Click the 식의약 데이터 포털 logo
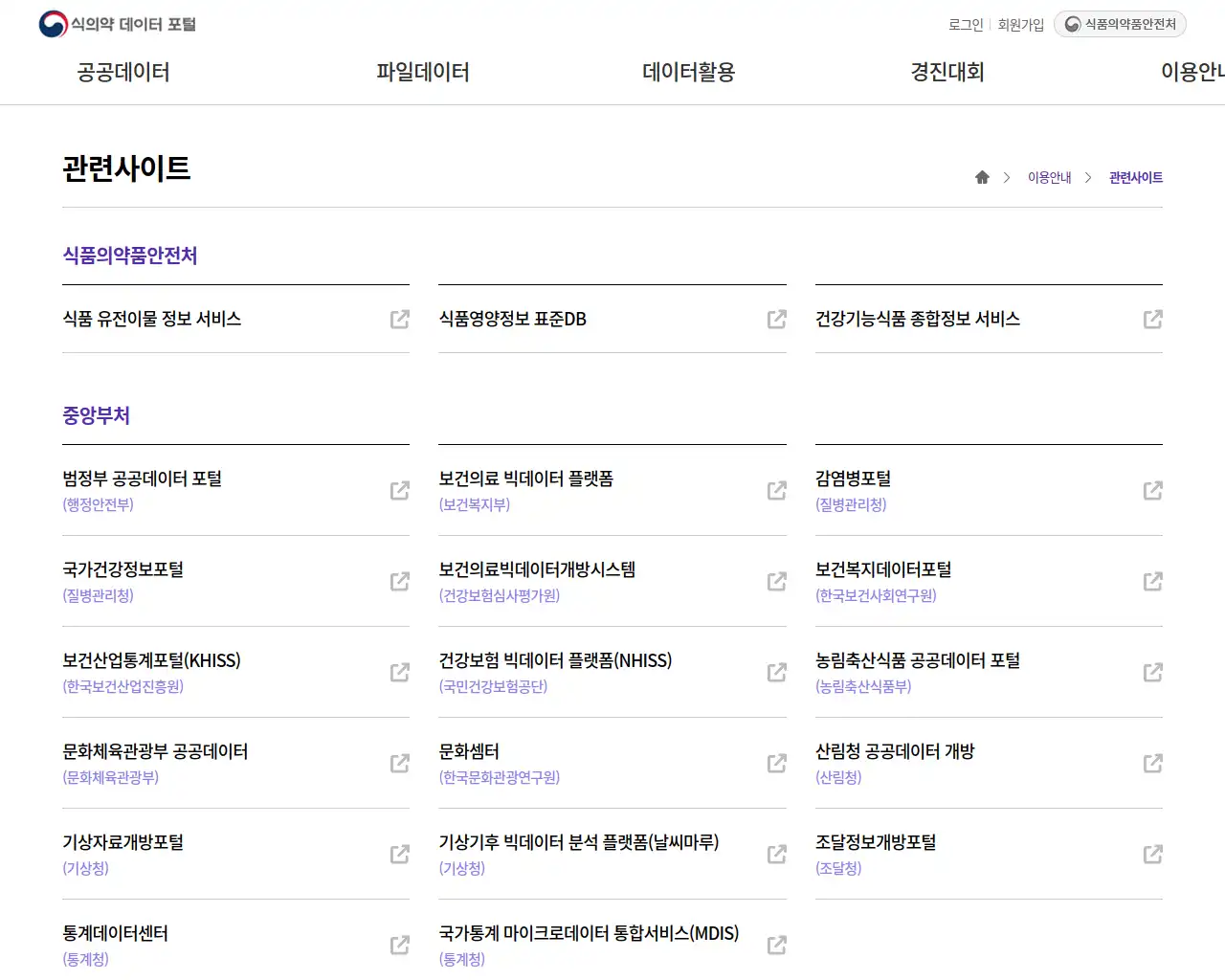 (117, 24)
